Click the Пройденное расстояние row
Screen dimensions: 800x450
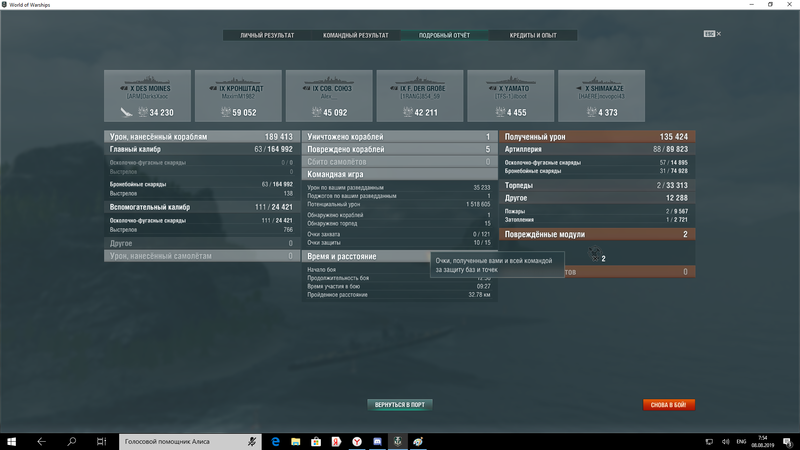[x=399, y=295]
